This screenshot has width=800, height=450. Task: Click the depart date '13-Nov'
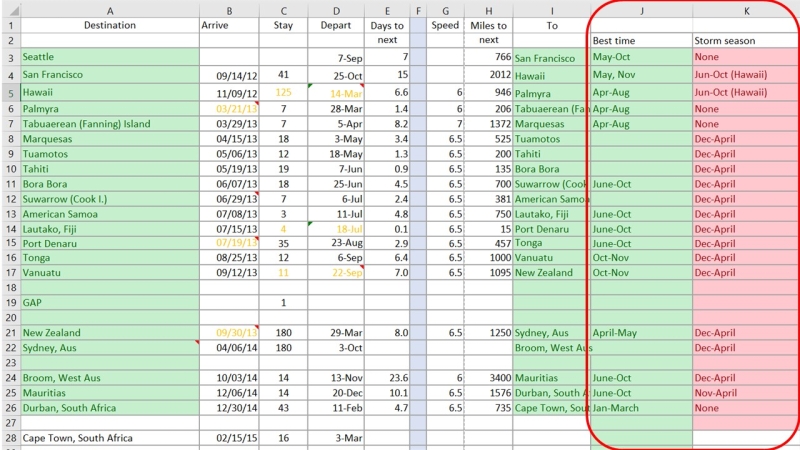[336, 378]
